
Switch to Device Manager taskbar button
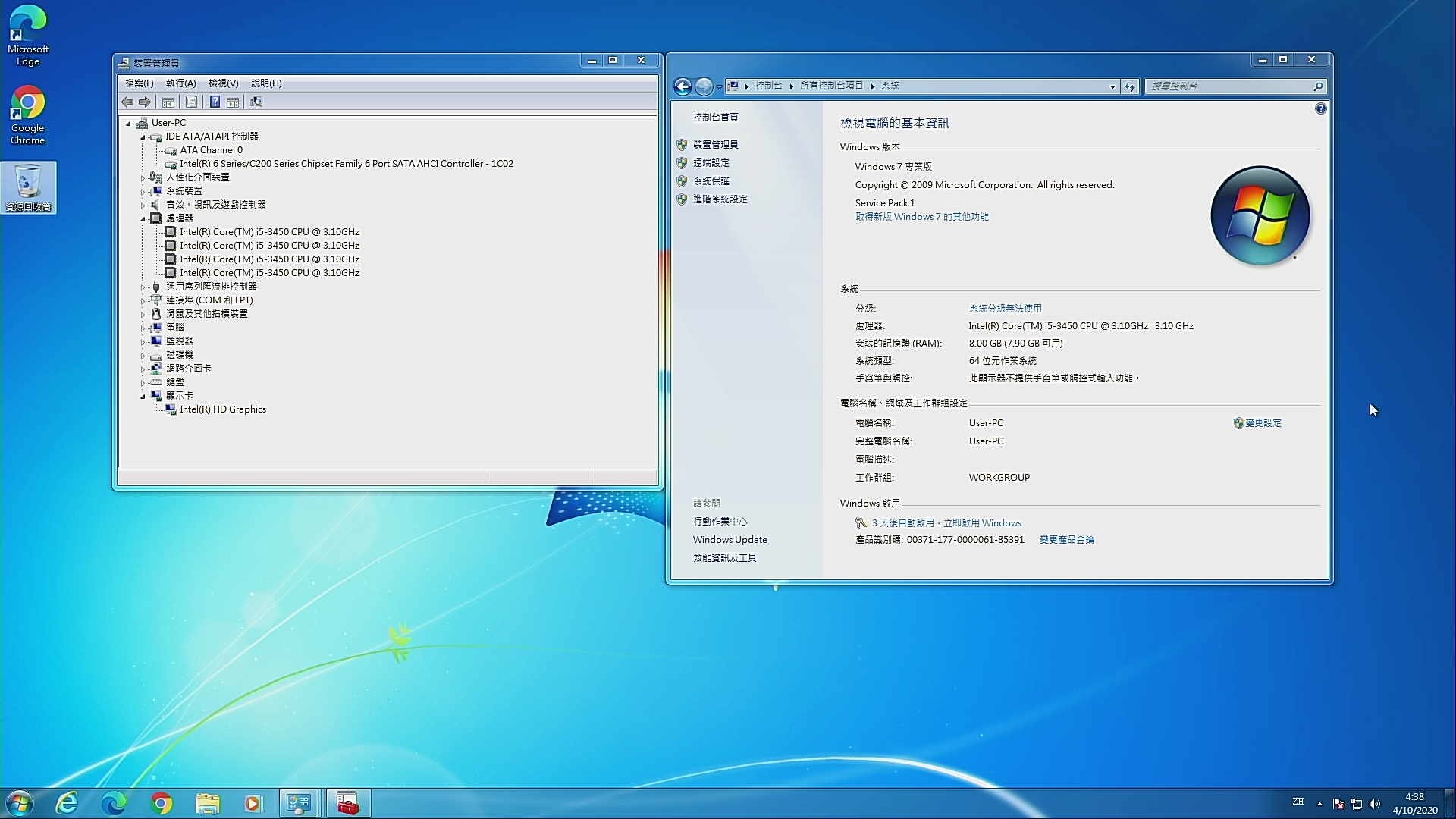(x=348, y=803)
